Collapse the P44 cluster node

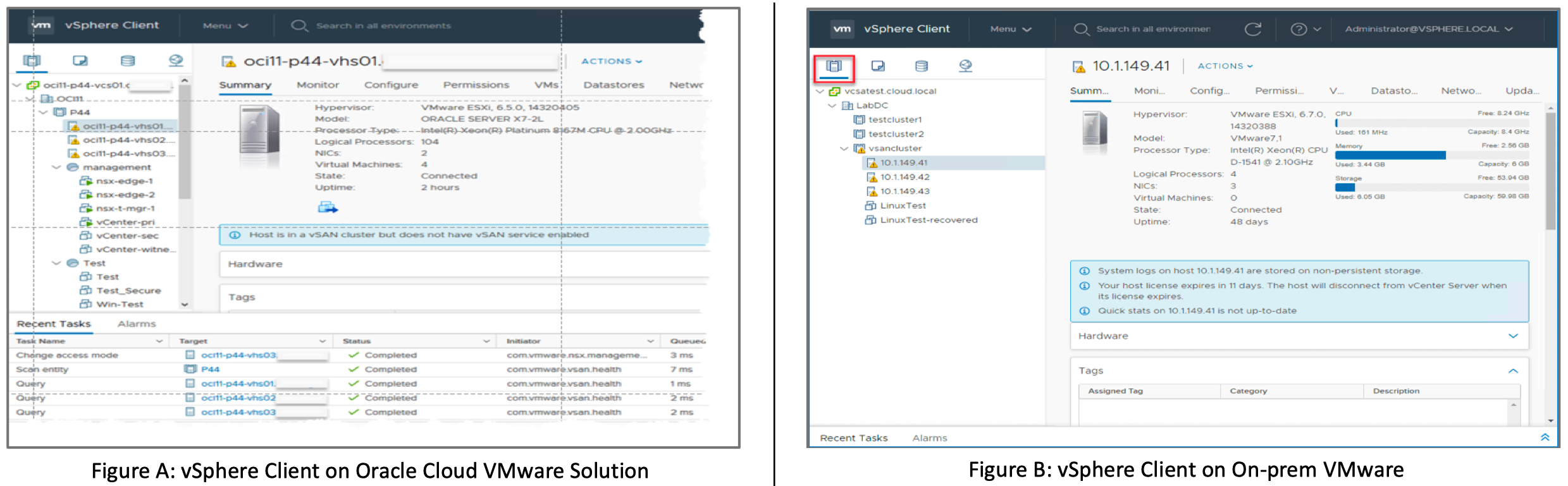coord(43,112)
